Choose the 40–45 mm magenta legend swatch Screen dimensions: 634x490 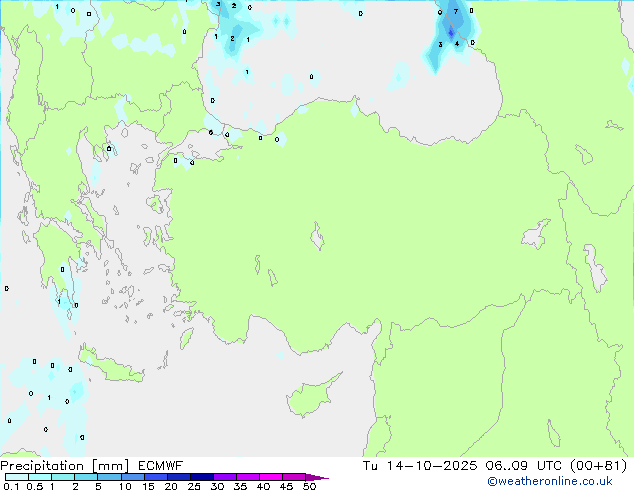tap(271, 477)
